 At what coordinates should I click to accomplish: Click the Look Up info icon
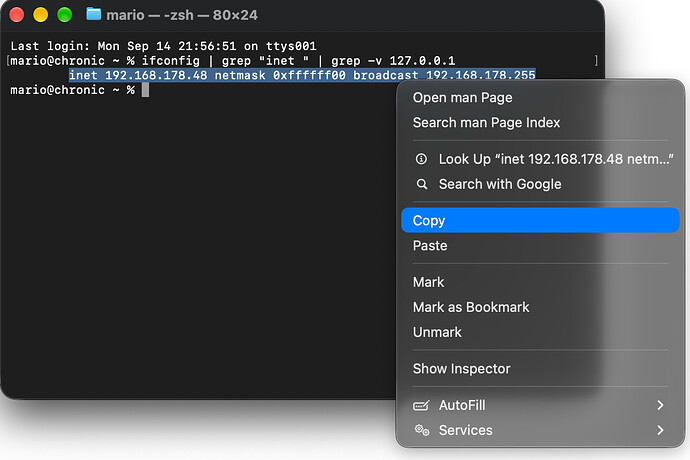(x=421, y=159)
